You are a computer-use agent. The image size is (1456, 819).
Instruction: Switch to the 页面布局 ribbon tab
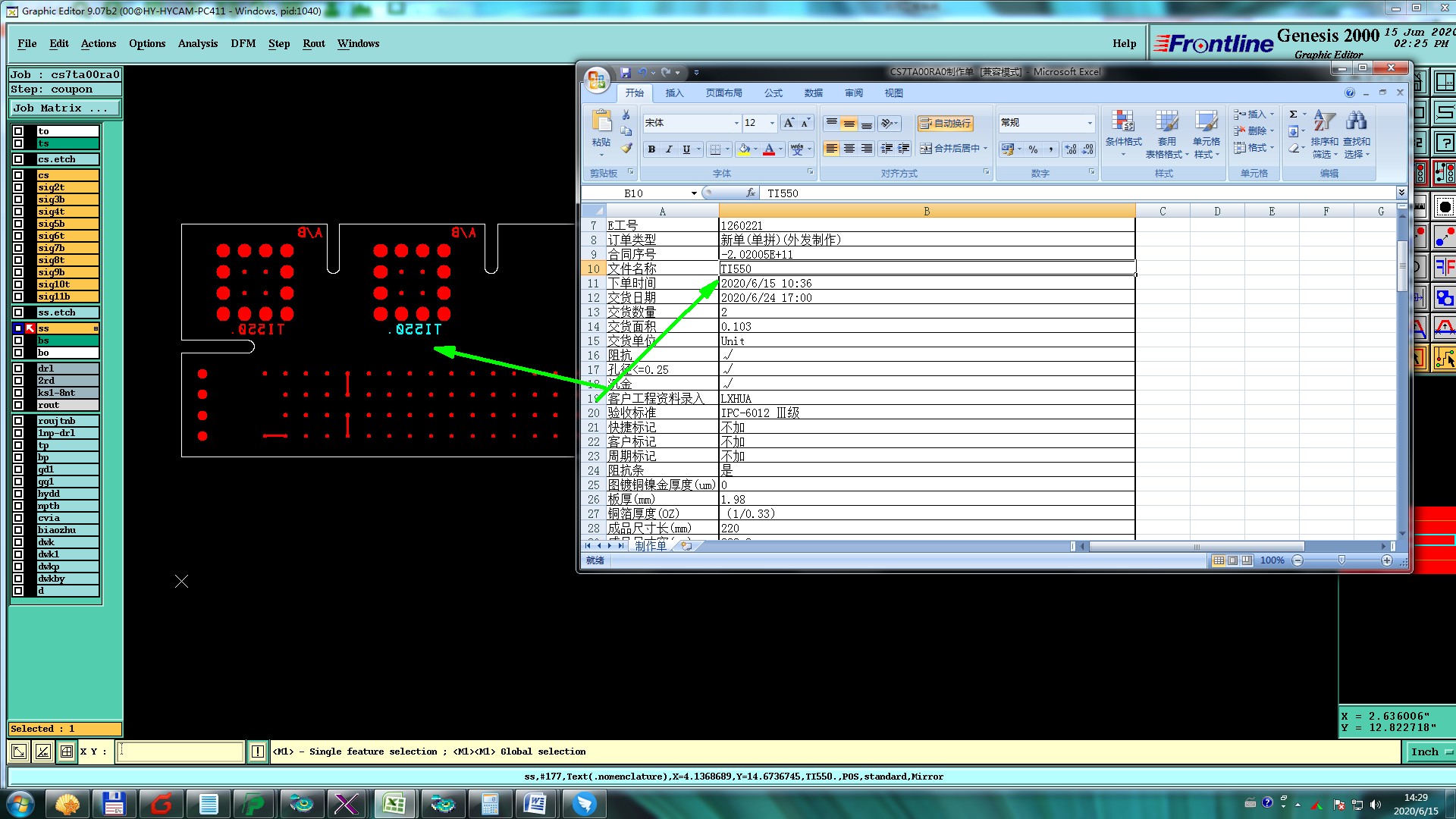(723, 93)
